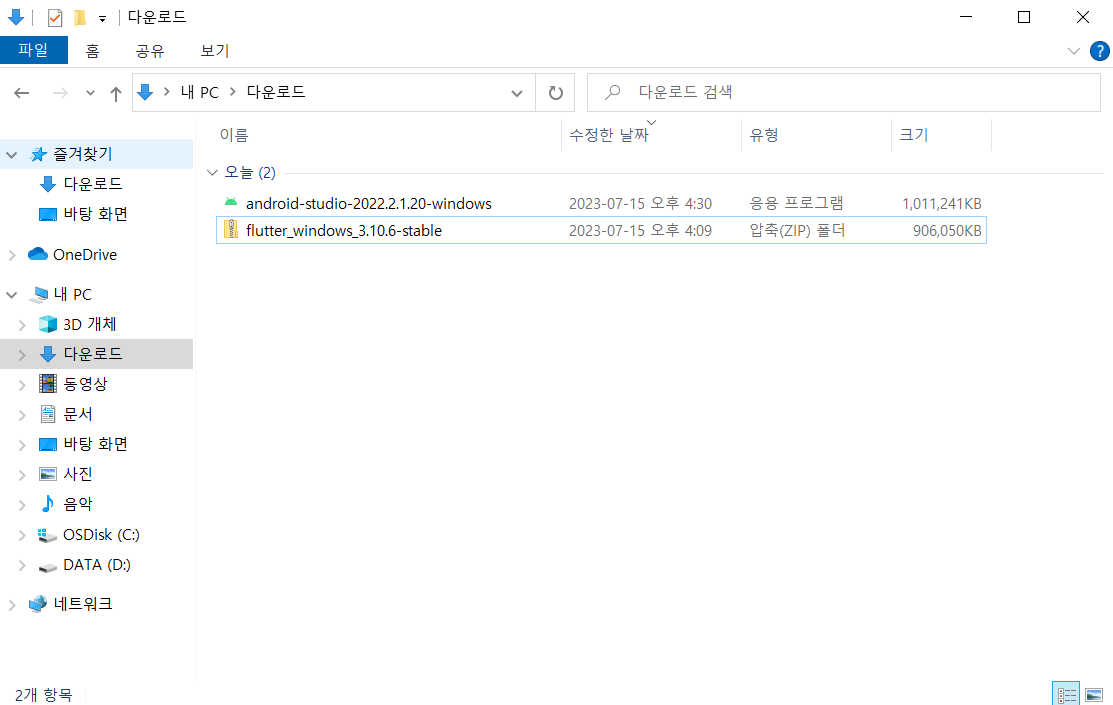Open recent locations dropdown arrow
1113x705 pixels.
click(90, 93)
